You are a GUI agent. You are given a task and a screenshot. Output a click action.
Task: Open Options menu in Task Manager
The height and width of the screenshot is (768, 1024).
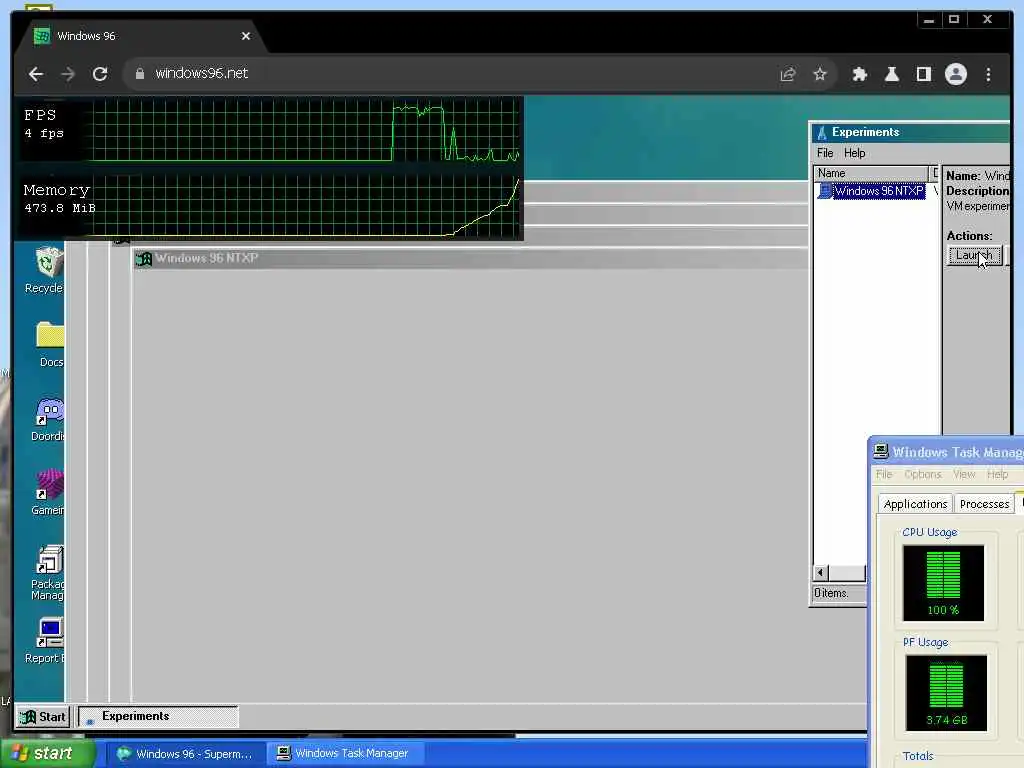click(x=923, y=474)
